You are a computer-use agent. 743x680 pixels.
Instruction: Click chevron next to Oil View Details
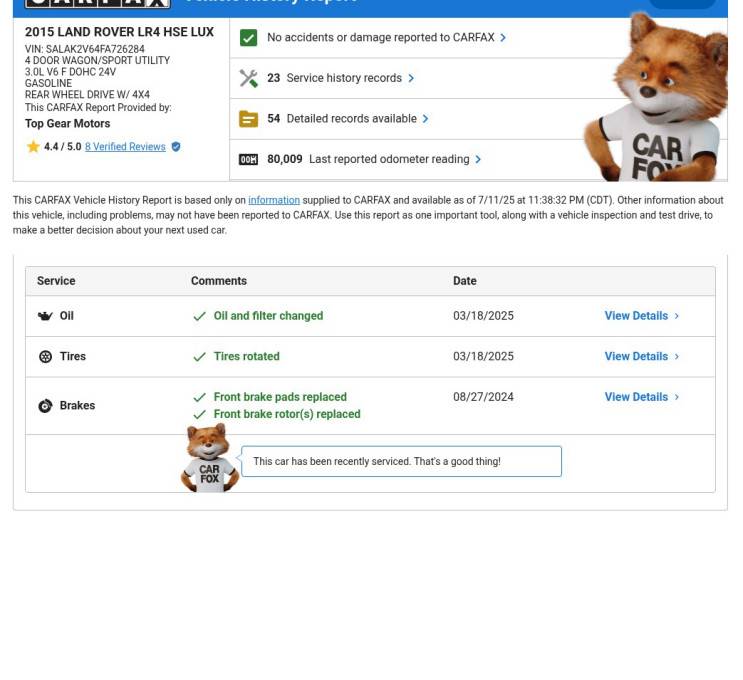(x=677, y=316)
